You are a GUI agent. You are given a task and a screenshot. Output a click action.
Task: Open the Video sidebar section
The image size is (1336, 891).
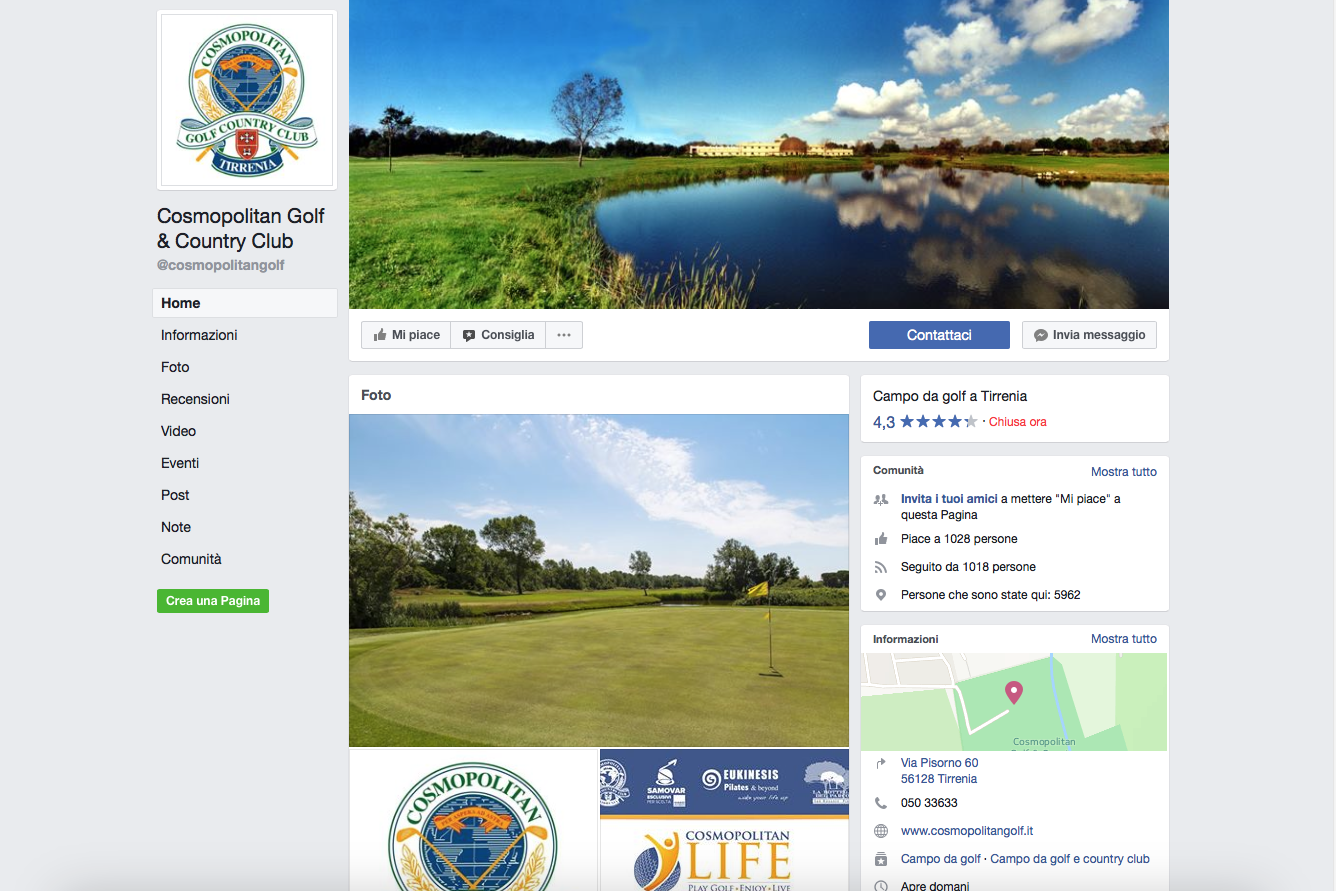178,431
